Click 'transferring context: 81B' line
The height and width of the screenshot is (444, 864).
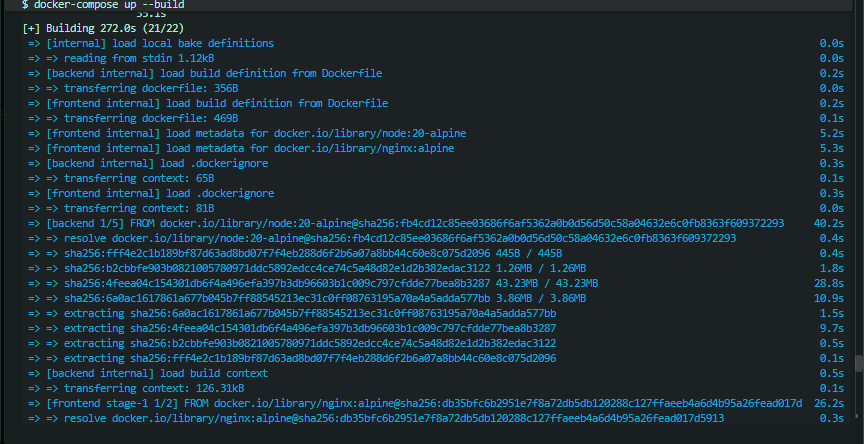(x=121, y=208)
